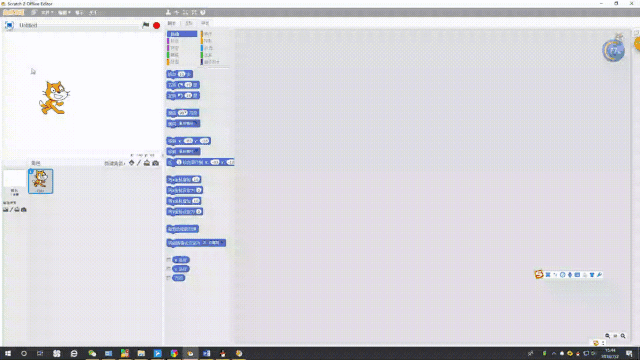Tick the direction reporter checkbox
Viewport: 640px width, 360px height.
coord(169,278)
